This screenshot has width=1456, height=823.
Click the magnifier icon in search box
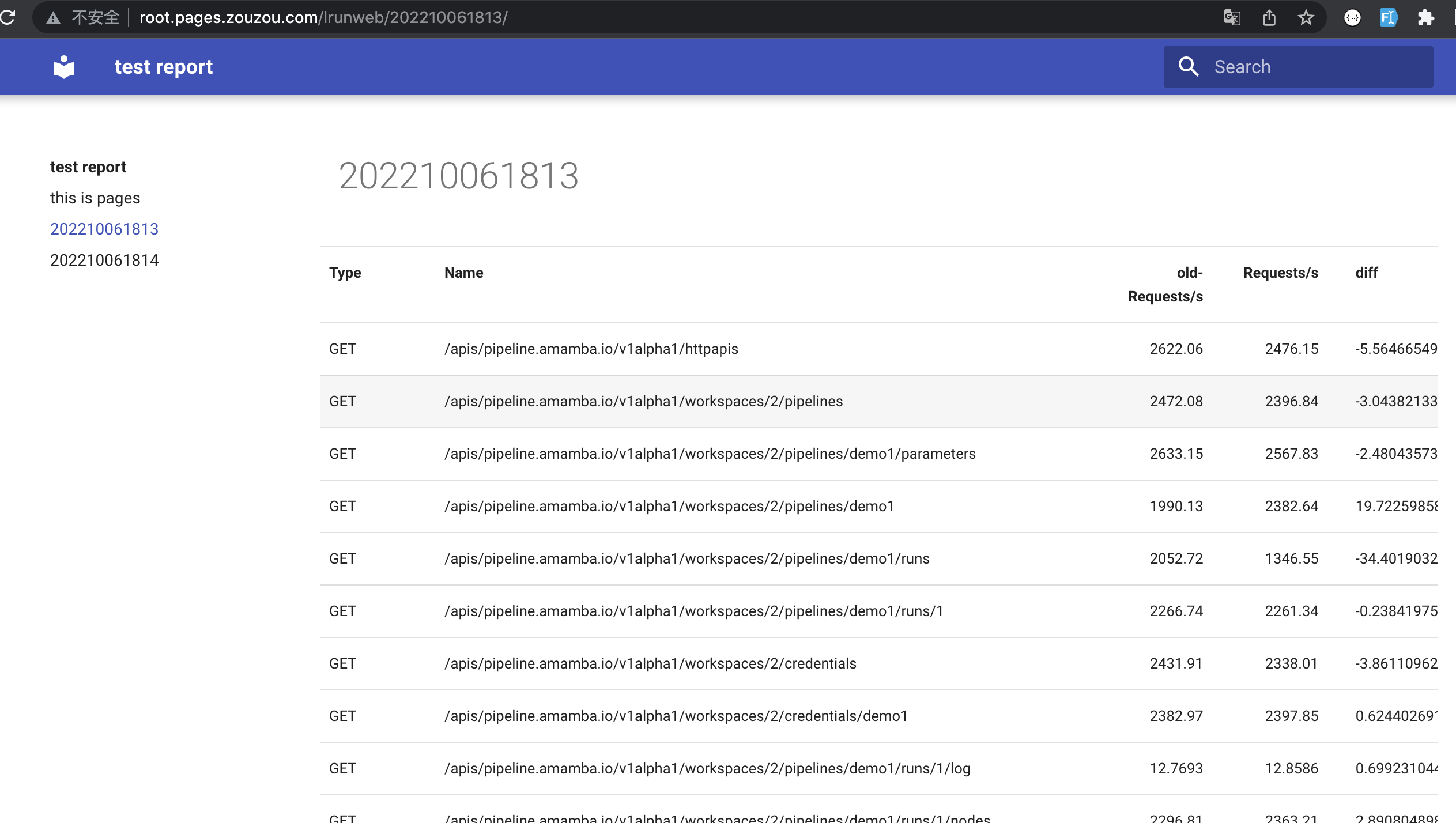click(1188, 67)
